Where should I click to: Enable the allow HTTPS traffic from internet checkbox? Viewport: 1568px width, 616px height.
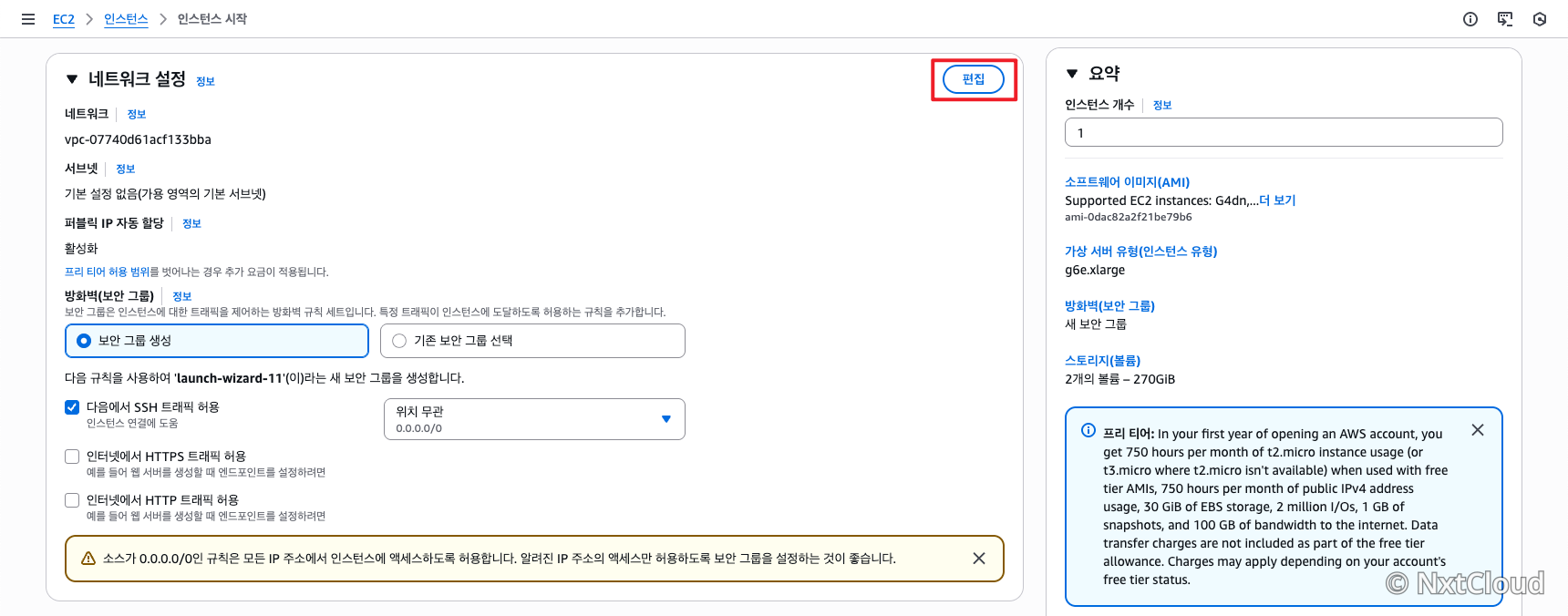[x=72, y=457]
